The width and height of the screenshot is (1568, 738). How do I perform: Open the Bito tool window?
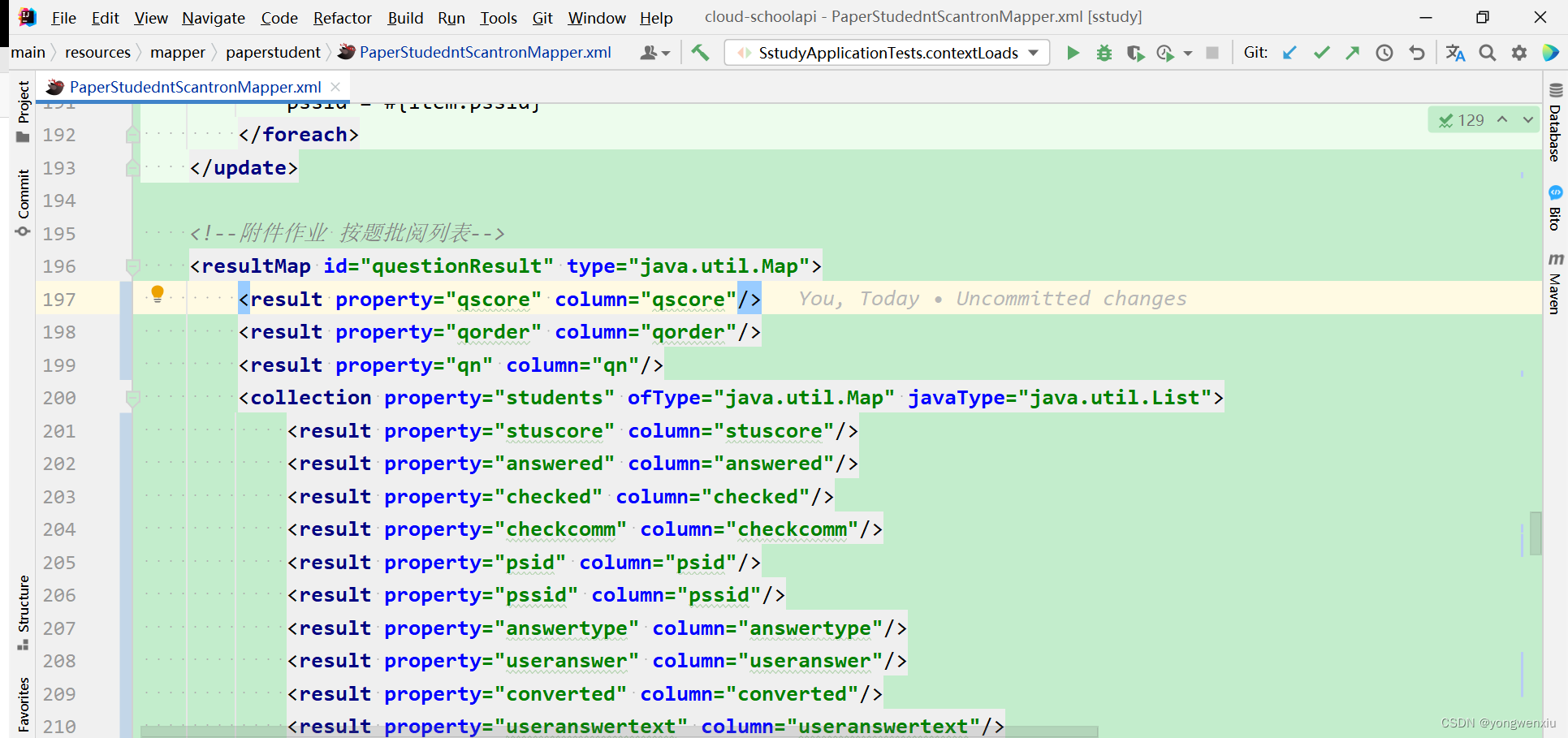pyautogui.click(x=1555, y=209)
